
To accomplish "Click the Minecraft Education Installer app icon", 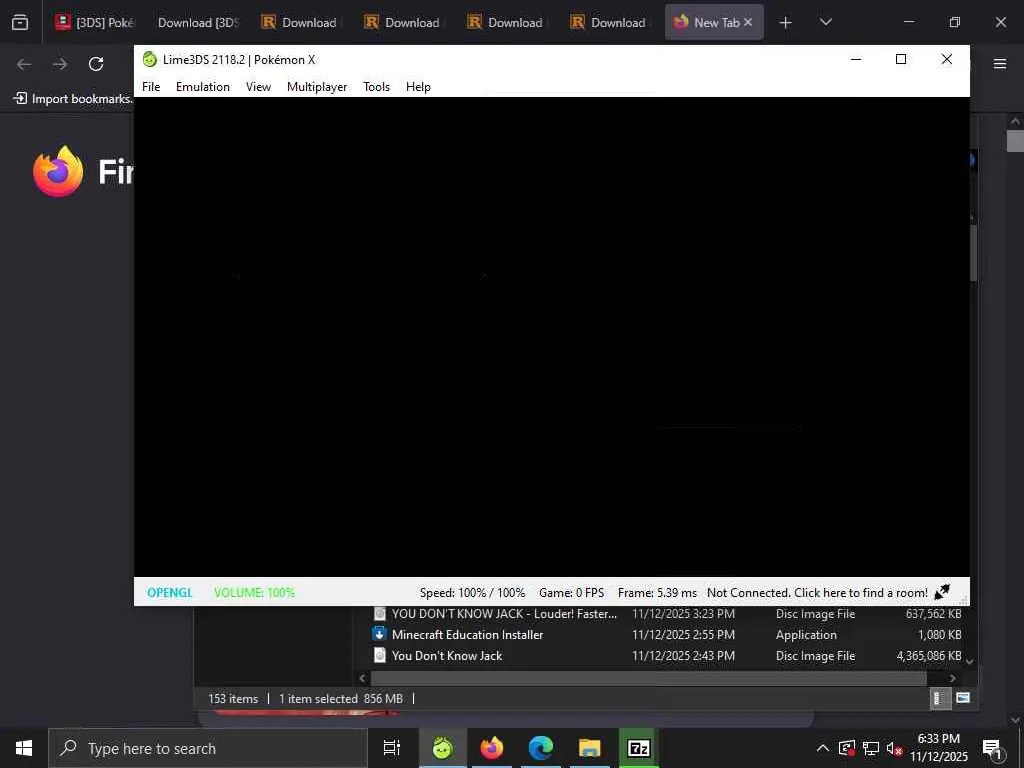I will tap(379, 634).
